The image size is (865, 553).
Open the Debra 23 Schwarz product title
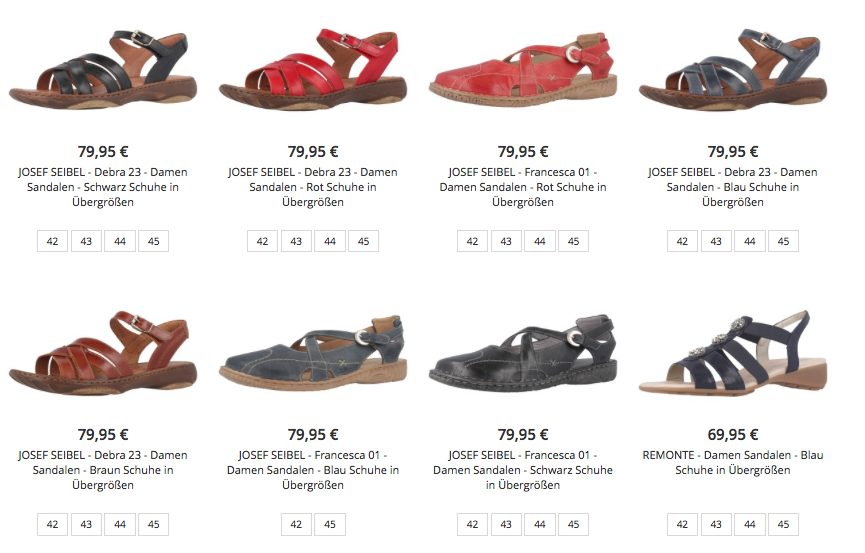(103, 187)
